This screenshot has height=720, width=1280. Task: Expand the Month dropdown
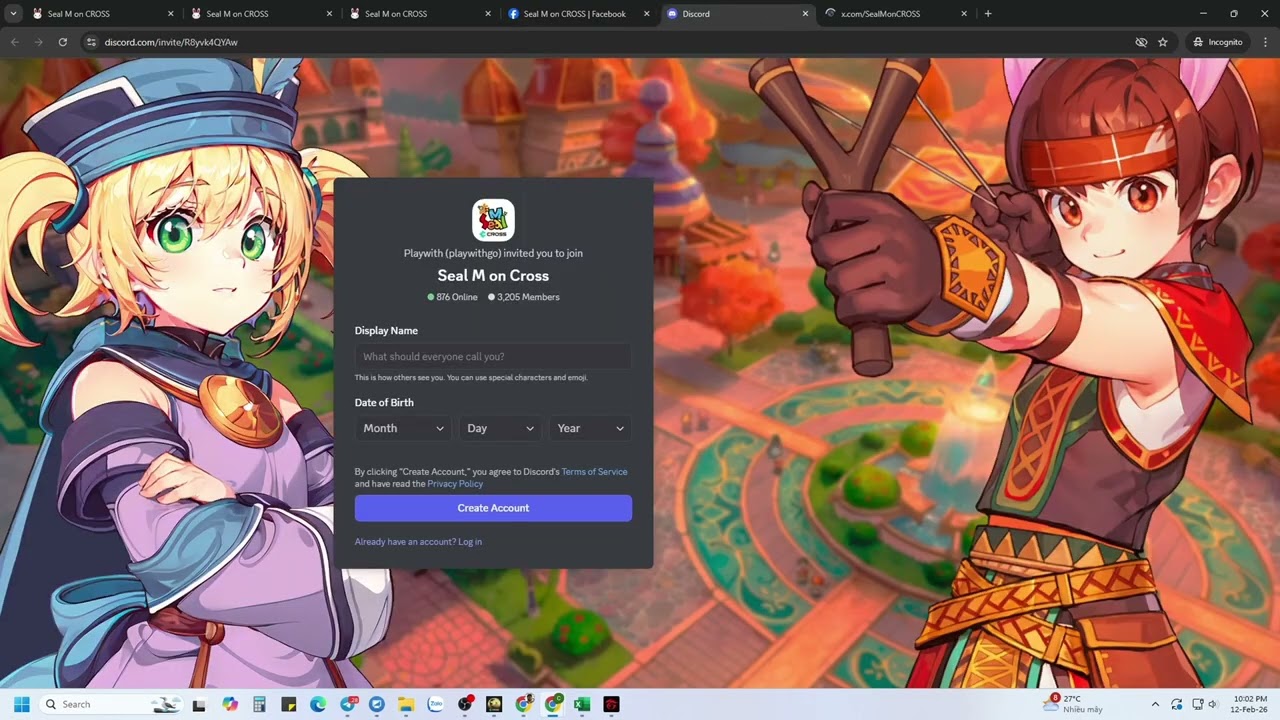tap(404, 428)
